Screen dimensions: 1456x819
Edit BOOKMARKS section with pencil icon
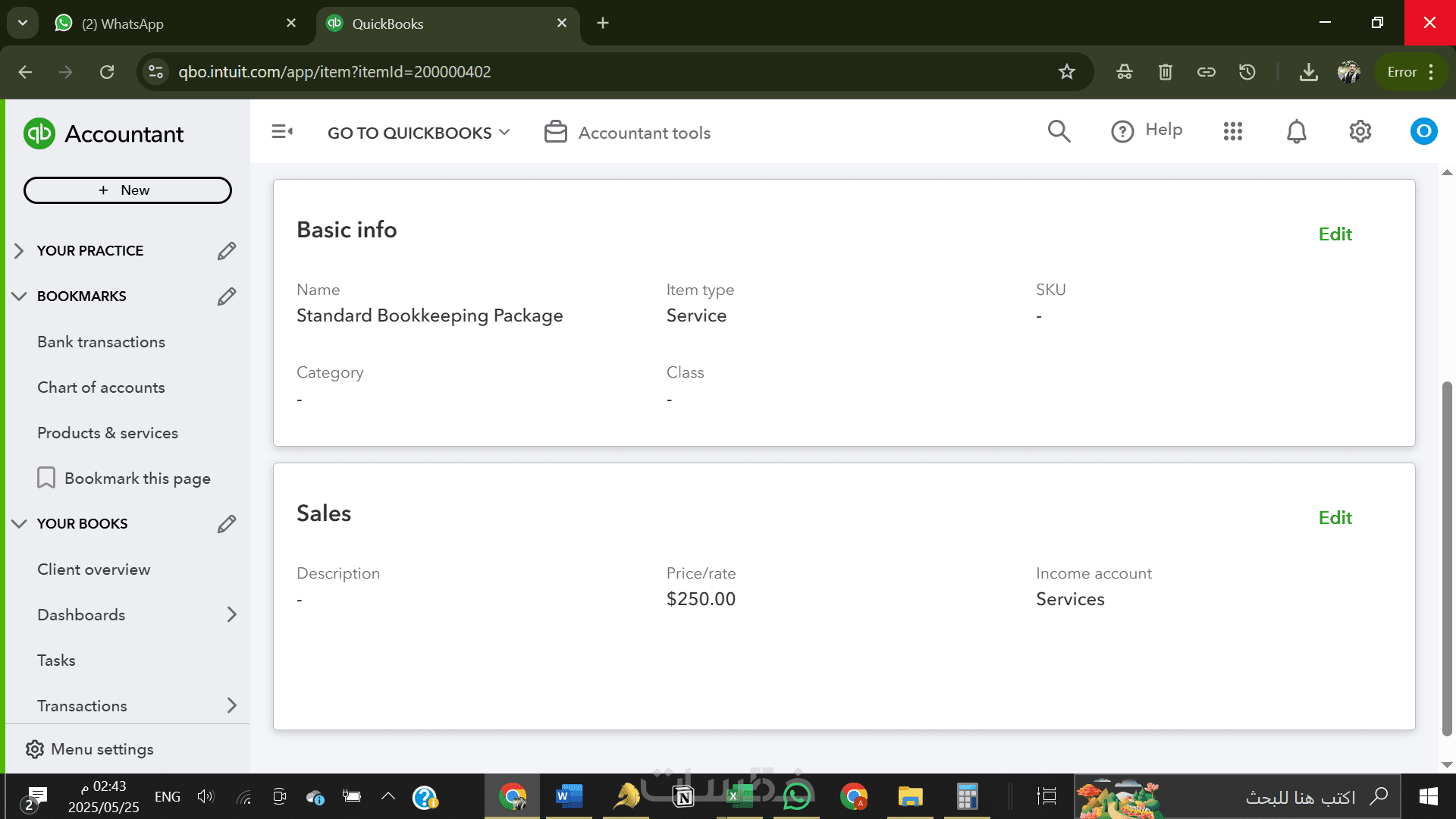coord(226,297)
